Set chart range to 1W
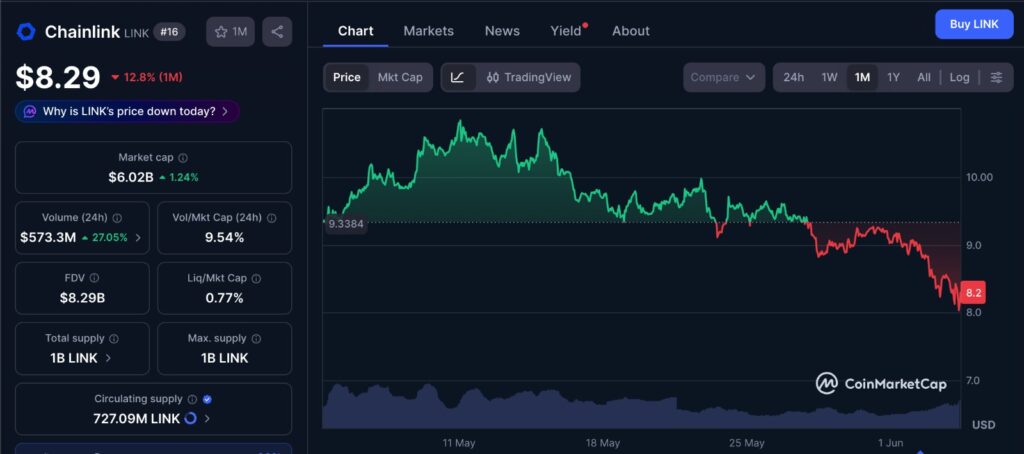The image size is (1024, 454). click(829, 77)
